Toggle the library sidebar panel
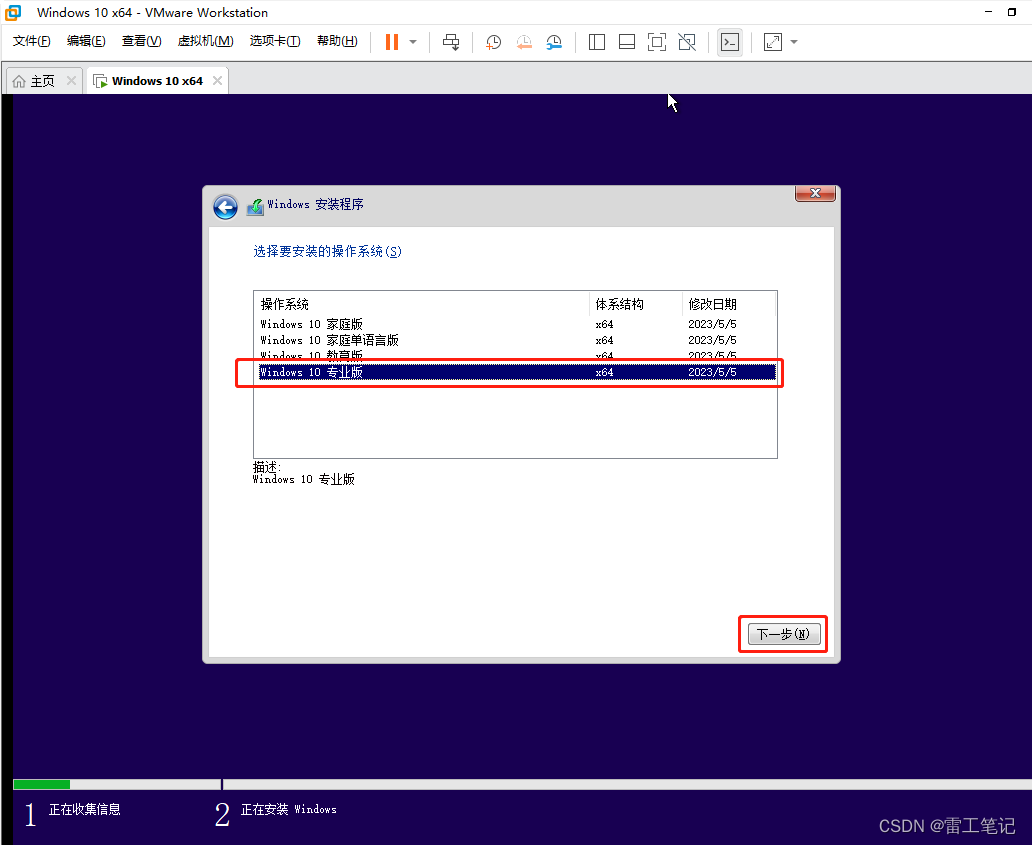 coord(597,42)
